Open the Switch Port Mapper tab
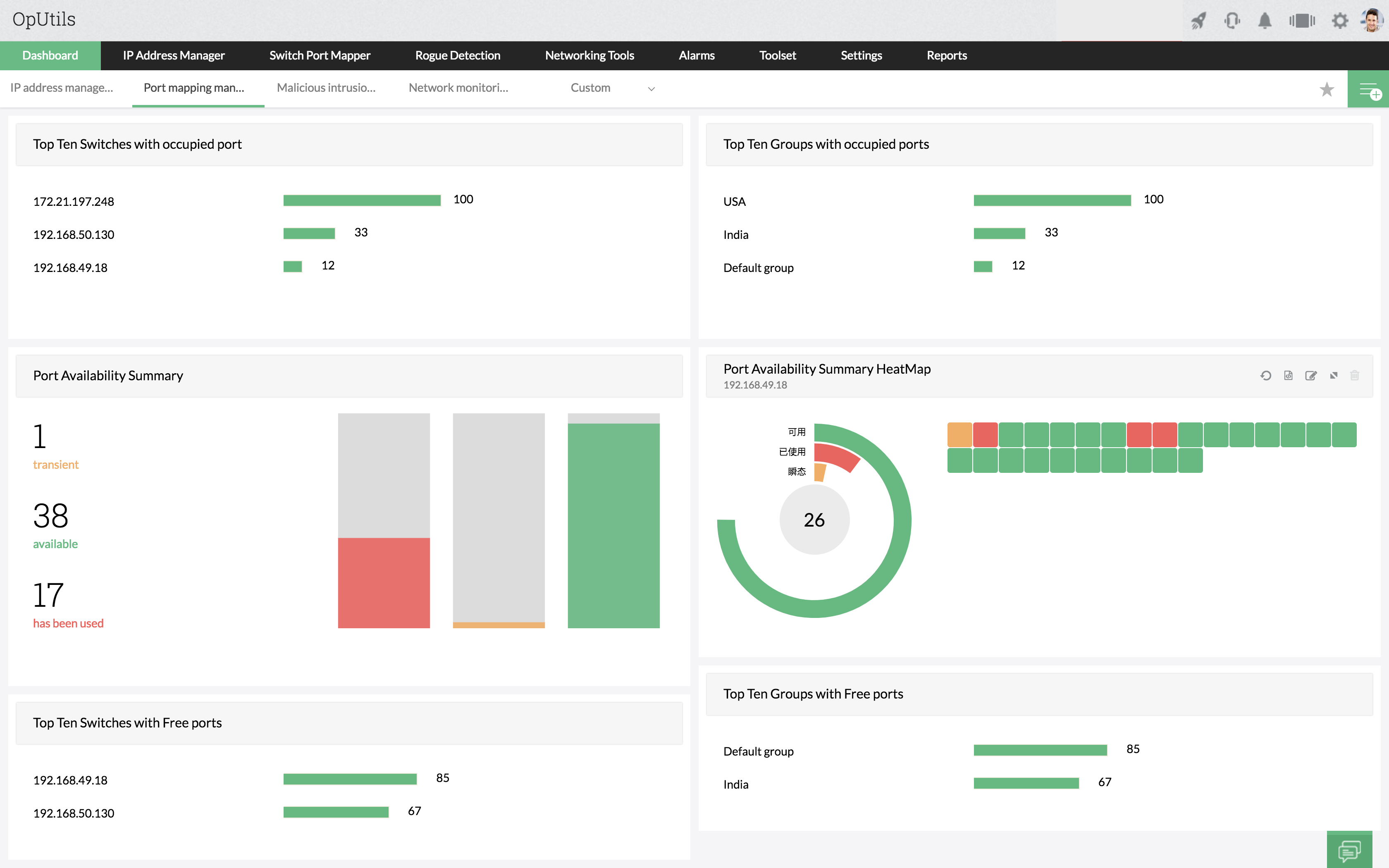The height and width of the screenshot is (868, 1389). click(320, 56)
